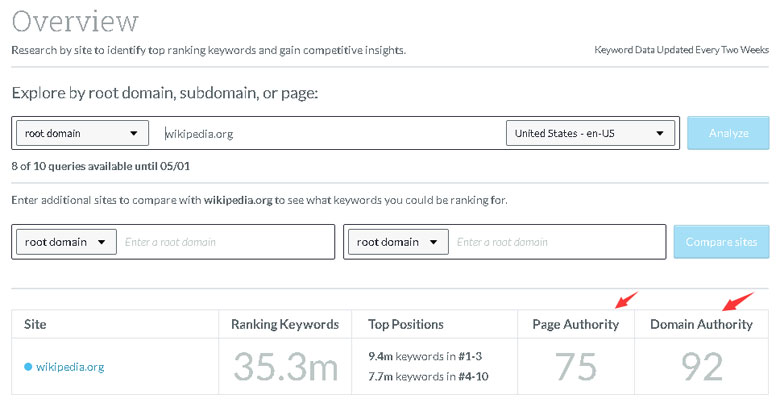Click the 35.3m ranking keywords value
Image resolution: width=780 pixels, height=407 pixels.
(x=285, y=368)
